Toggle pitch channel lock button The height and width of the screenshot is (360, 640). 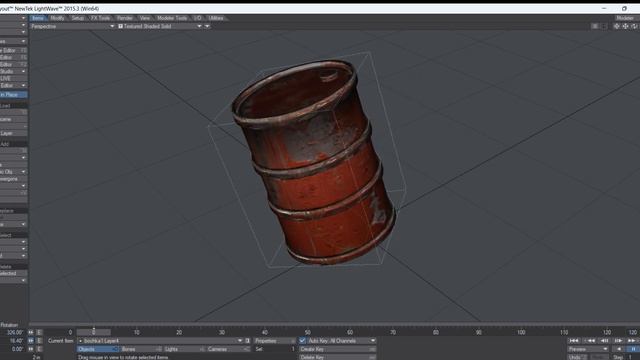(31, 341)
